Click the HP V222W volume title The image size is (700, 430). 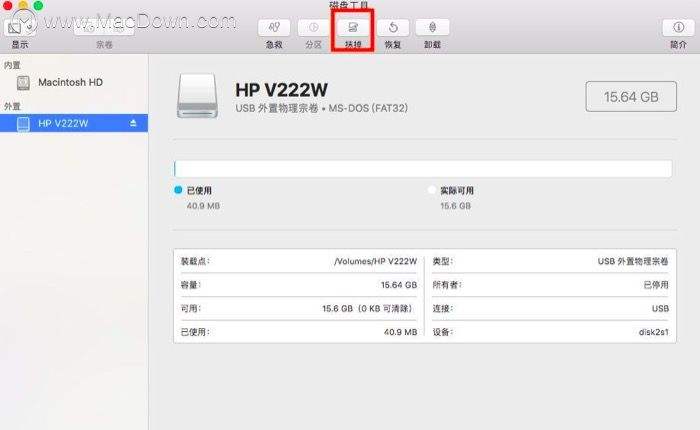[281, 90]
